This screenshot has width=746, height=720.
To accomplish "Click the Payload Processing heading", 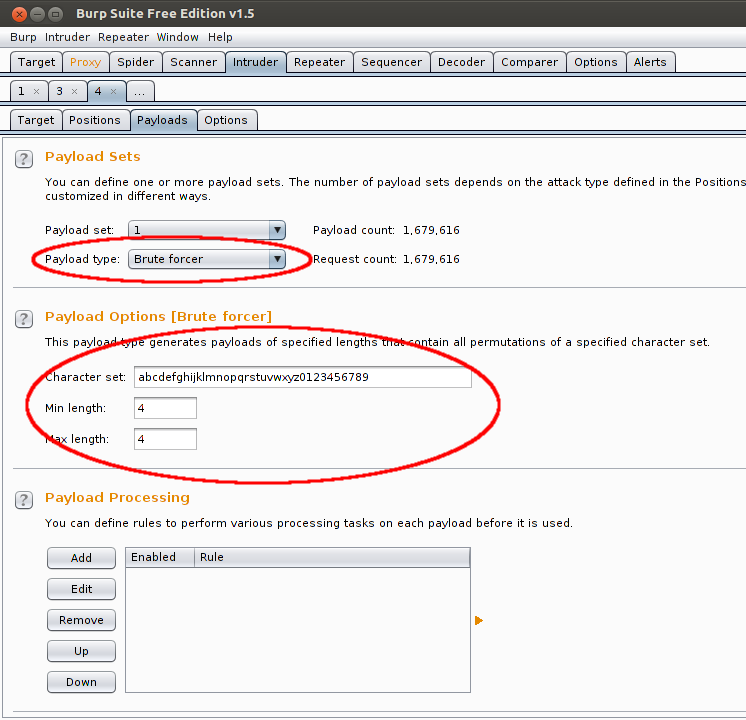I will 117,497.
